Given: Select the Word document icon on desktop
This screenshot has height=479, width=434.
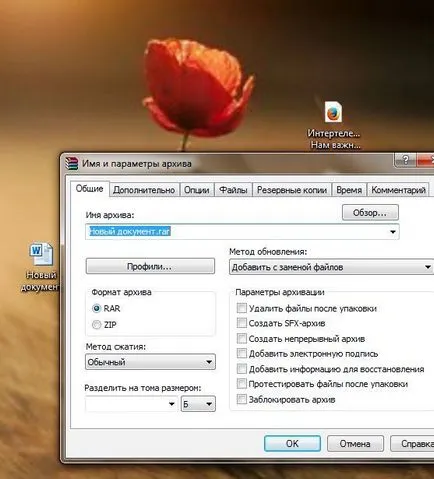Looking at the screenshot, I should coord(41,255).
